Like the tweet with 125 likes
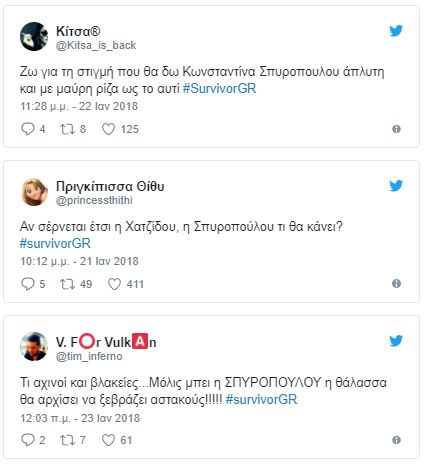 pyautogui.click(x=108, y=129)
